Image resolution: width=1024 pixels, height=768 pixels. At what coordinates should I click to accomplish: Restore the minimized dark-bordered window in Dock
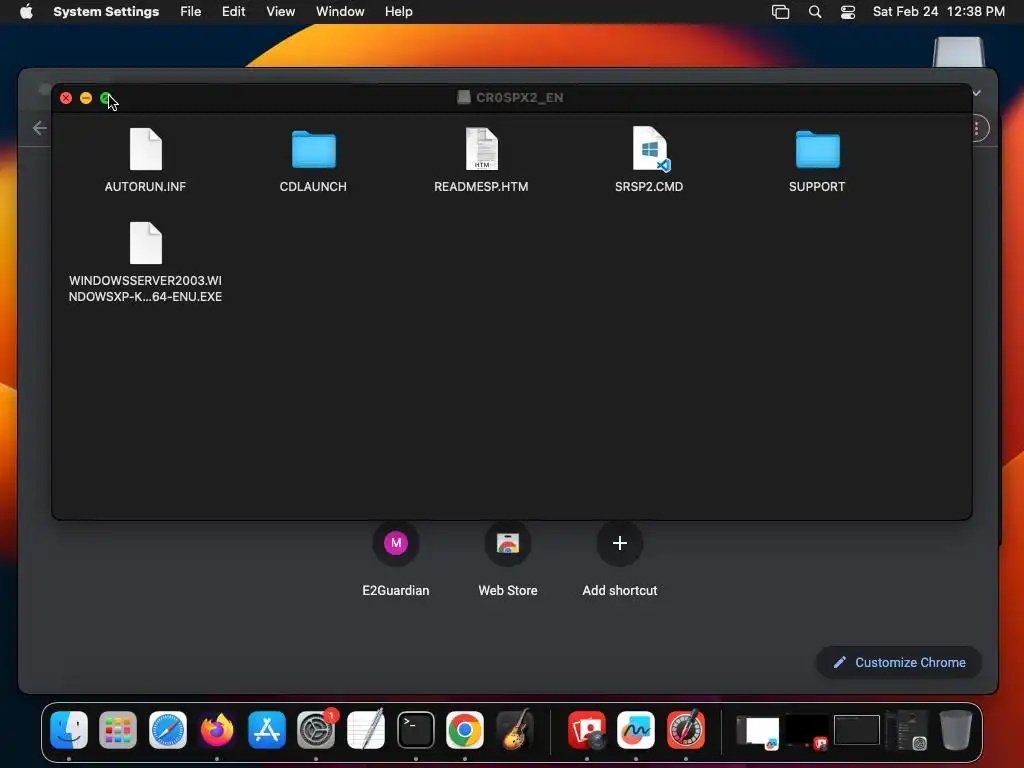[856, 730]
